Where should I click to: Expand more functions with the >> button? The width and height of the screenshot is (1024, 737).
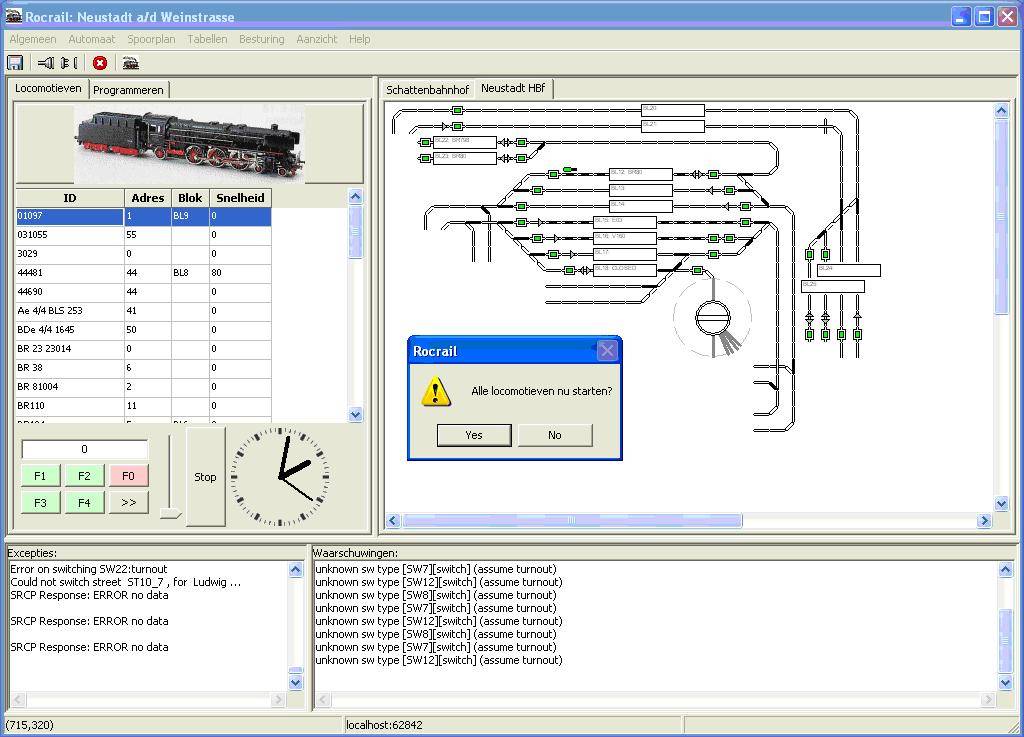point(128,503)
